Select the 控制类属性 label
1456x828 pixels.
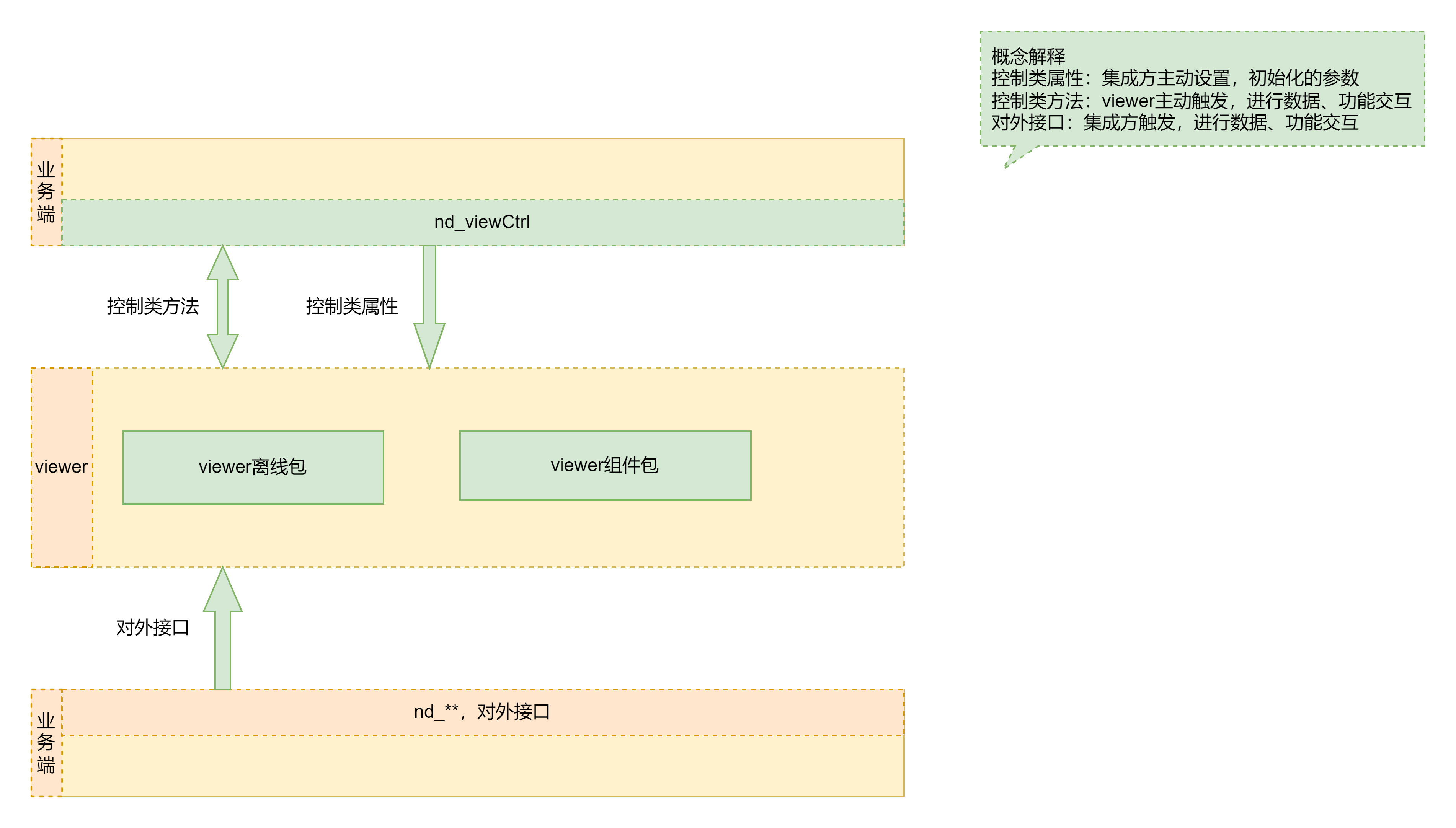click(x=351, y=306)
